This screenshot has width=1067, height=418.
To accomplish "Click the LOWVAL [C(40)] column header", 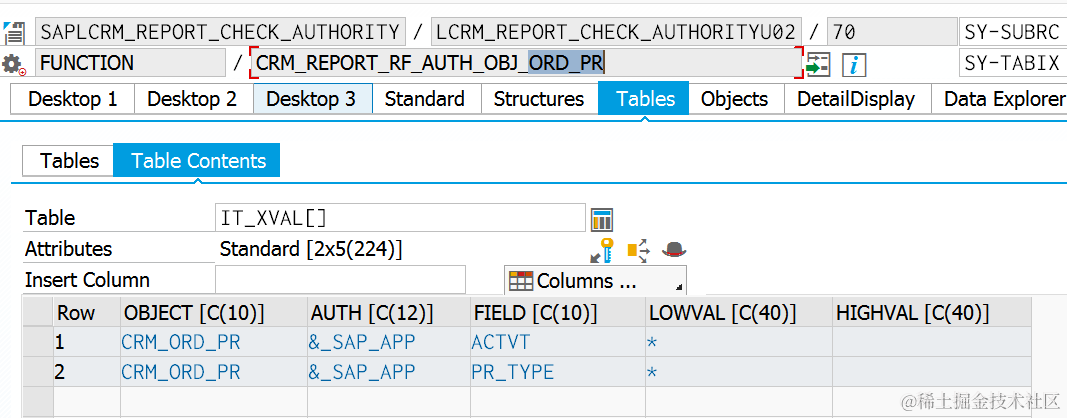I will 739,312.
